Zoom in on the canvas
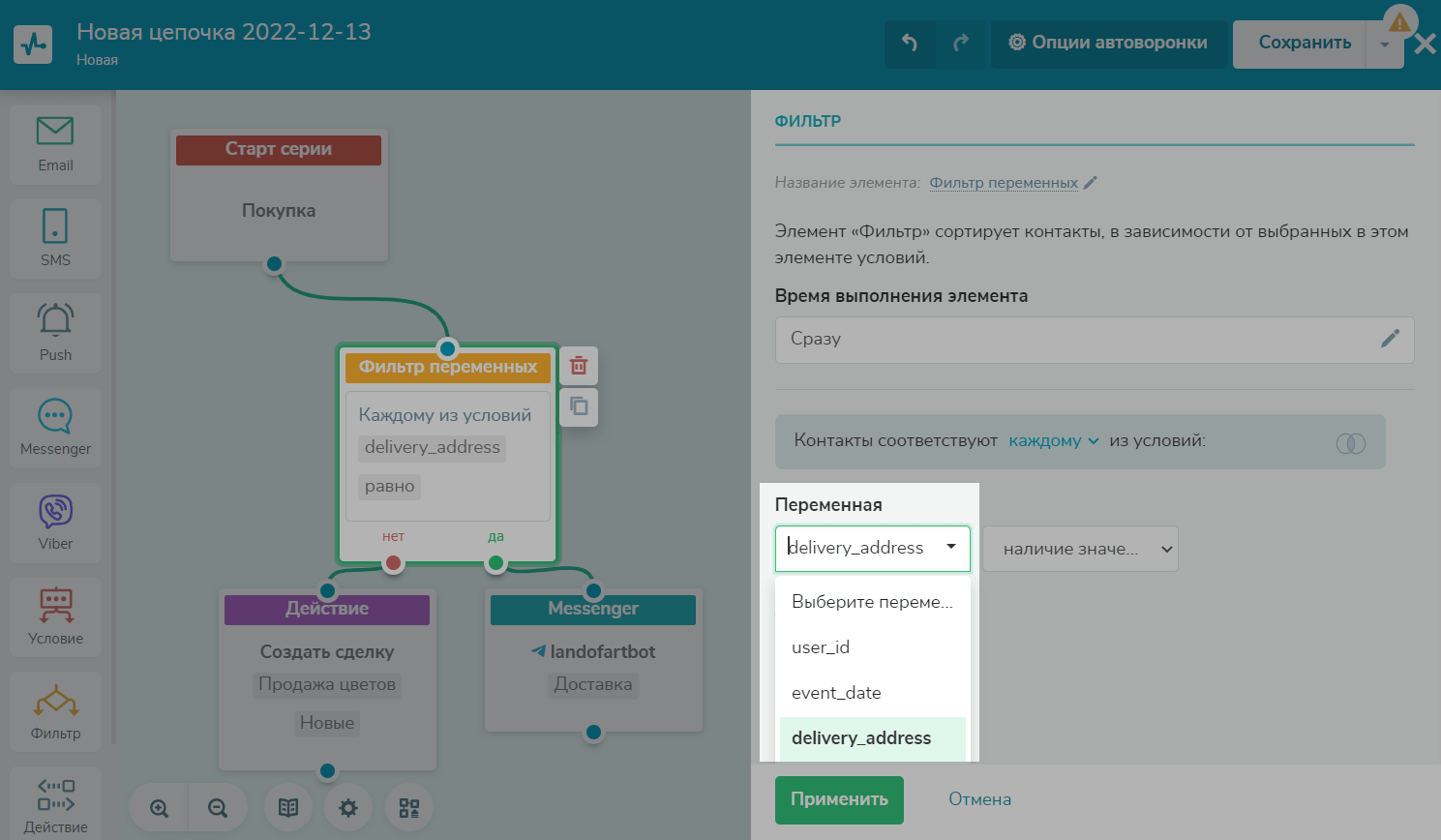The image size is (1441, 840). tap(160, 808)
